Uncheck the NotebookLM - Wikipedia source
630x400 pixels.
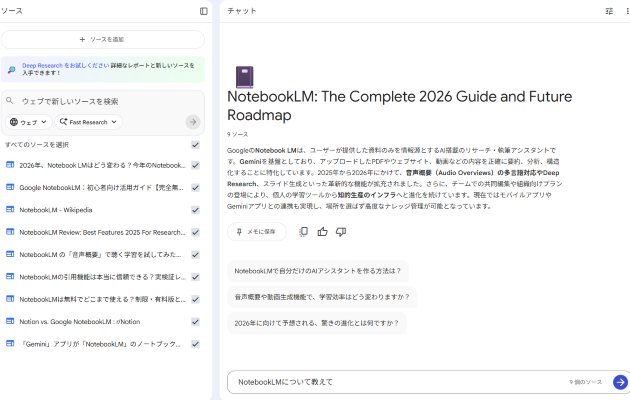pos(195,210)
